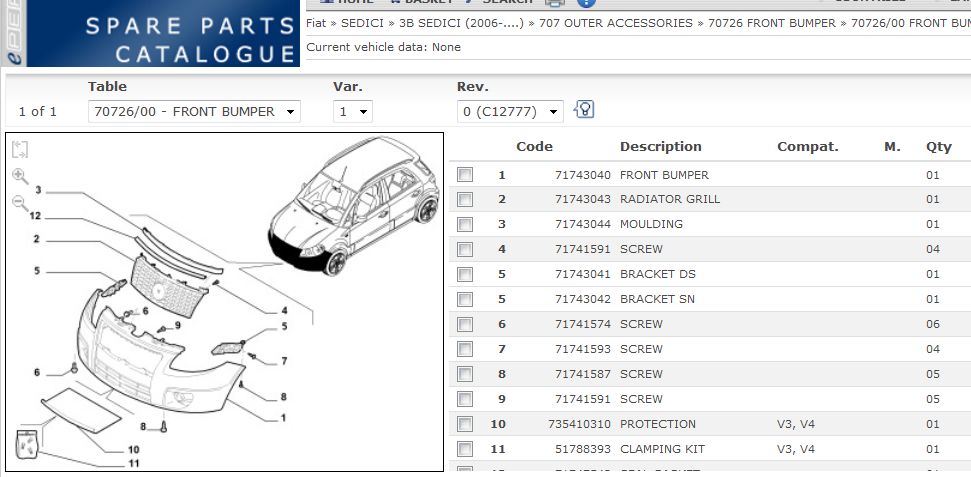Check the CLAMPING KIT row checkbox
This screenshot has height=477, width=971.
(x=465, y=449)
